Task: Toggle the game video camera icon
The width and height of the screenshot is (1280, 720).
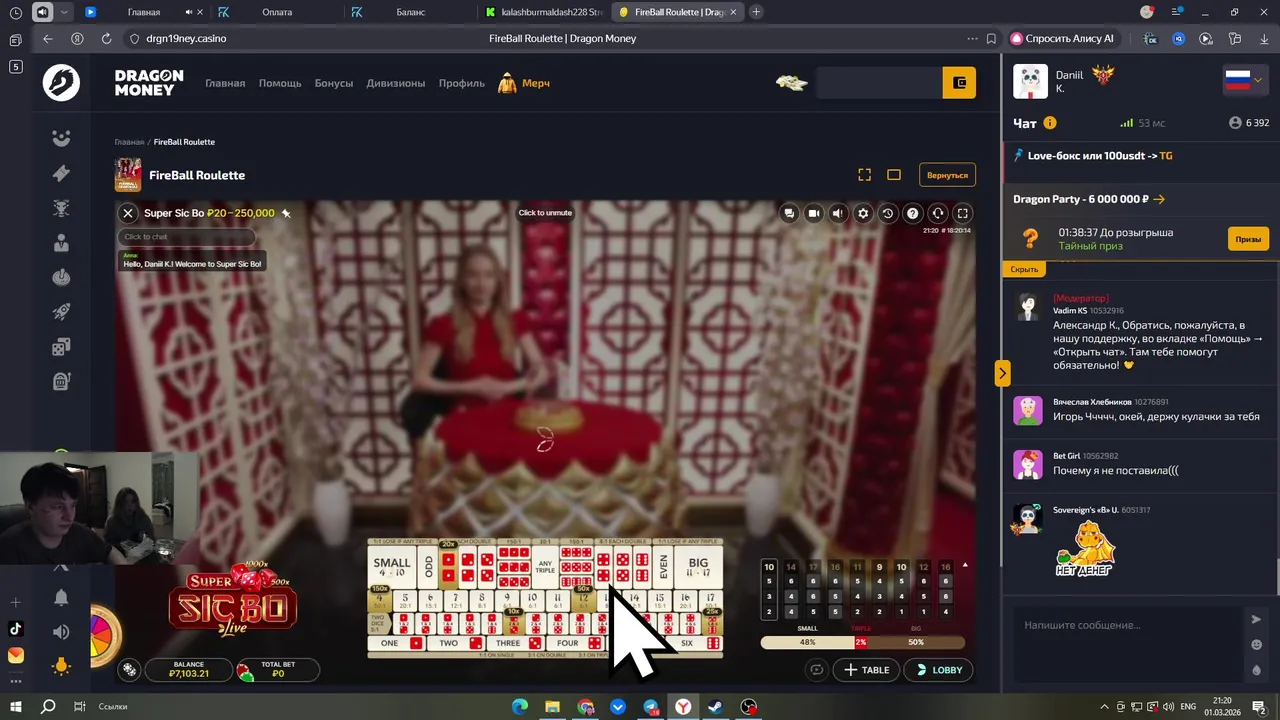Action: coord(814,213)
